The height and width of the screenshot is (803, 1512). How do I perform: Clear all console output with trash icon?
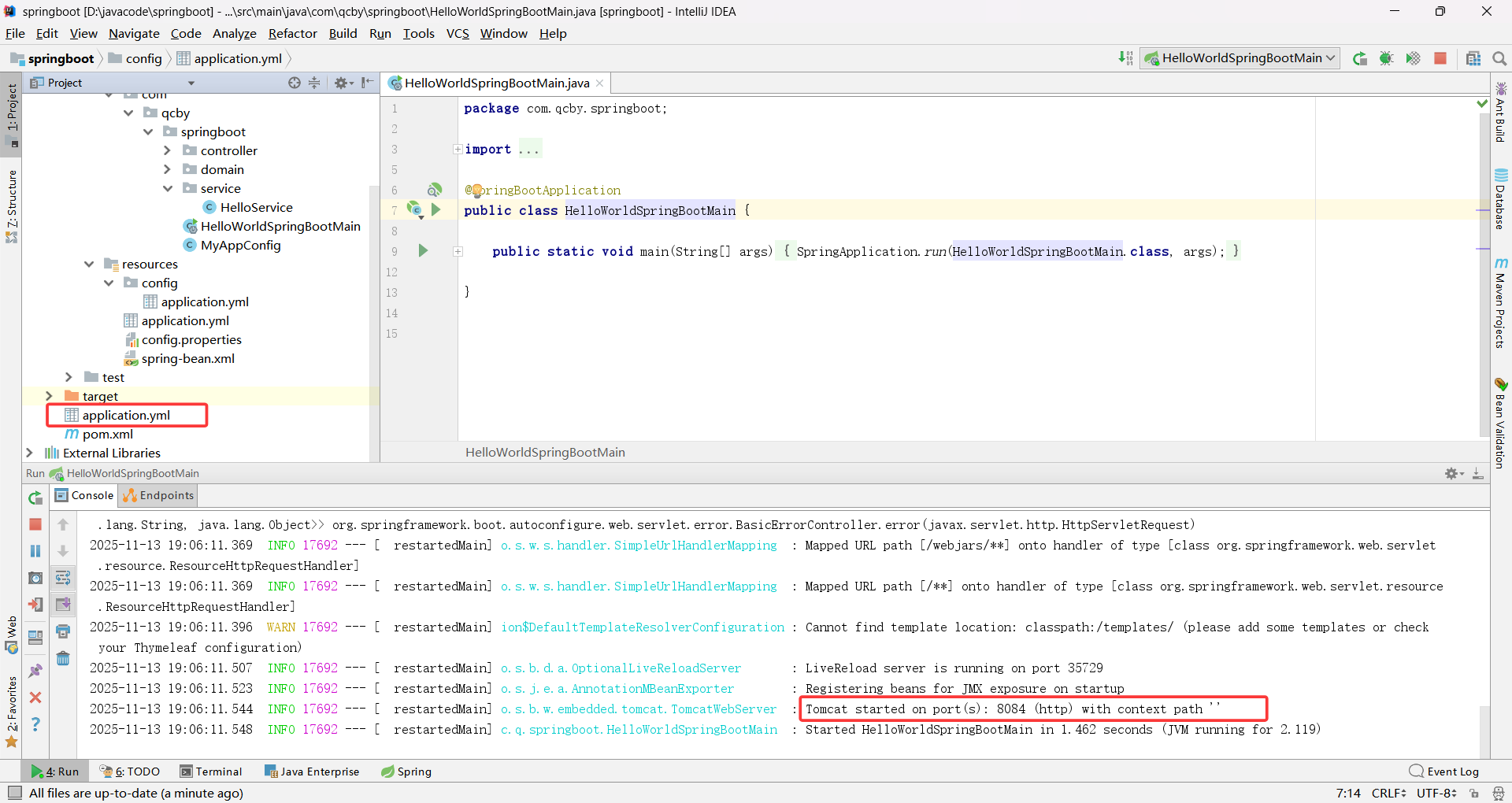pyautogui.click(x=63, y=658)
